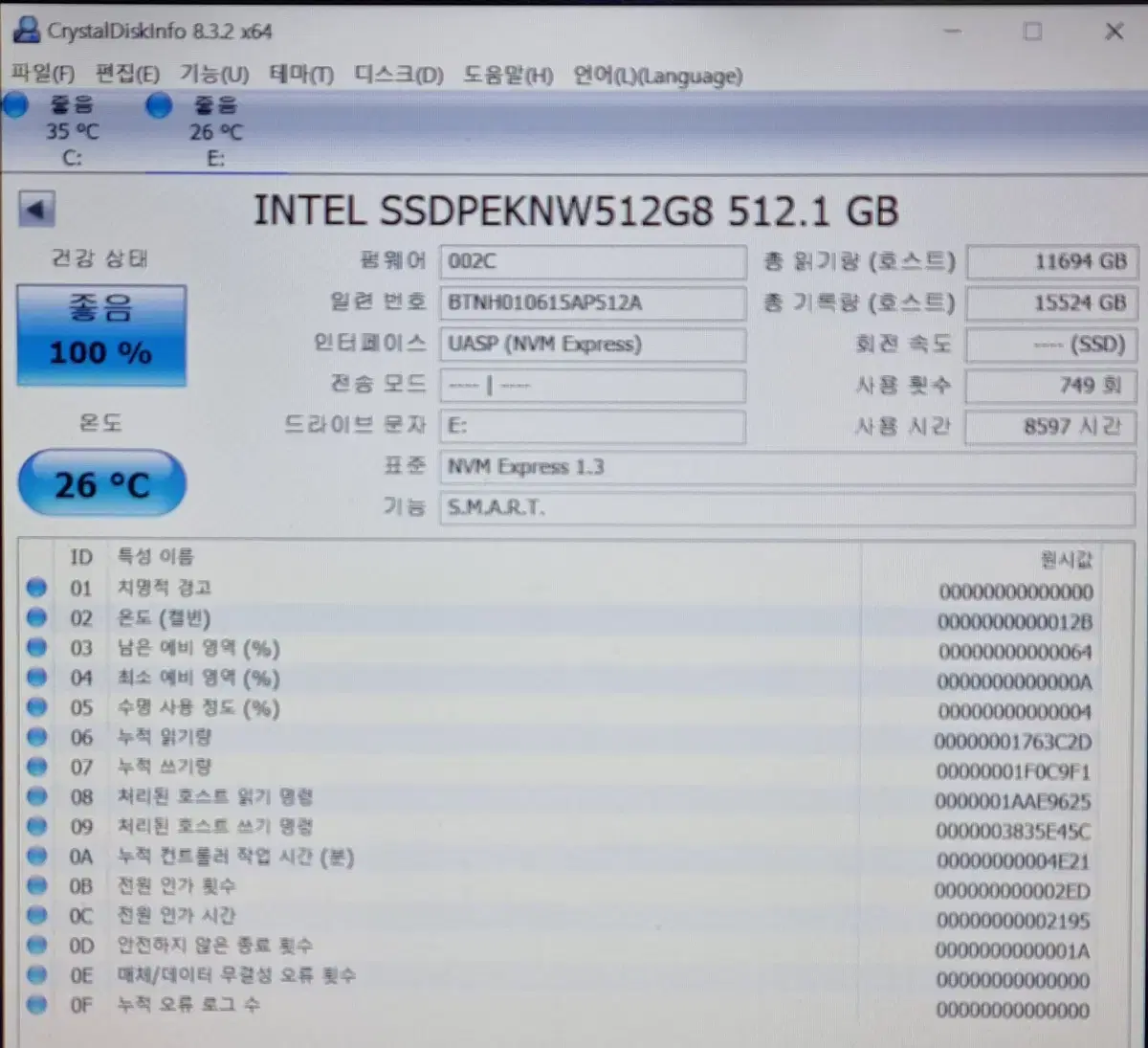Open the 언어(L)(Language) menu
Viewport: 1148px width, 1048px height.
pos(657,76)
